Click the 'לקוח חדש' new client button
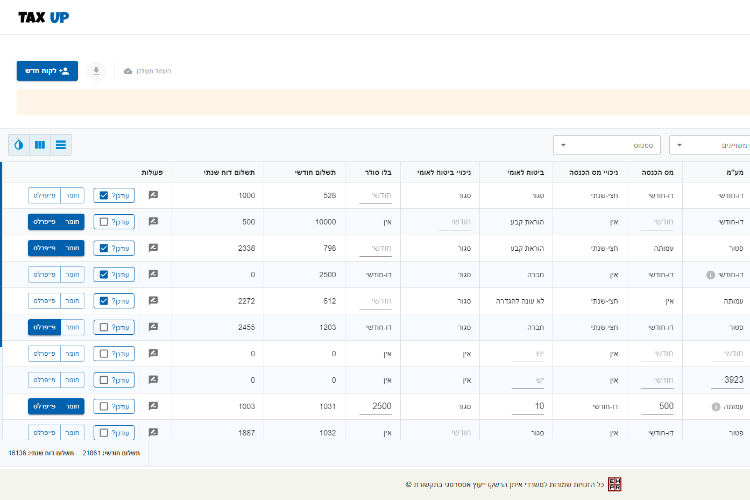This screenshot has width=750, height=500. 47,71
